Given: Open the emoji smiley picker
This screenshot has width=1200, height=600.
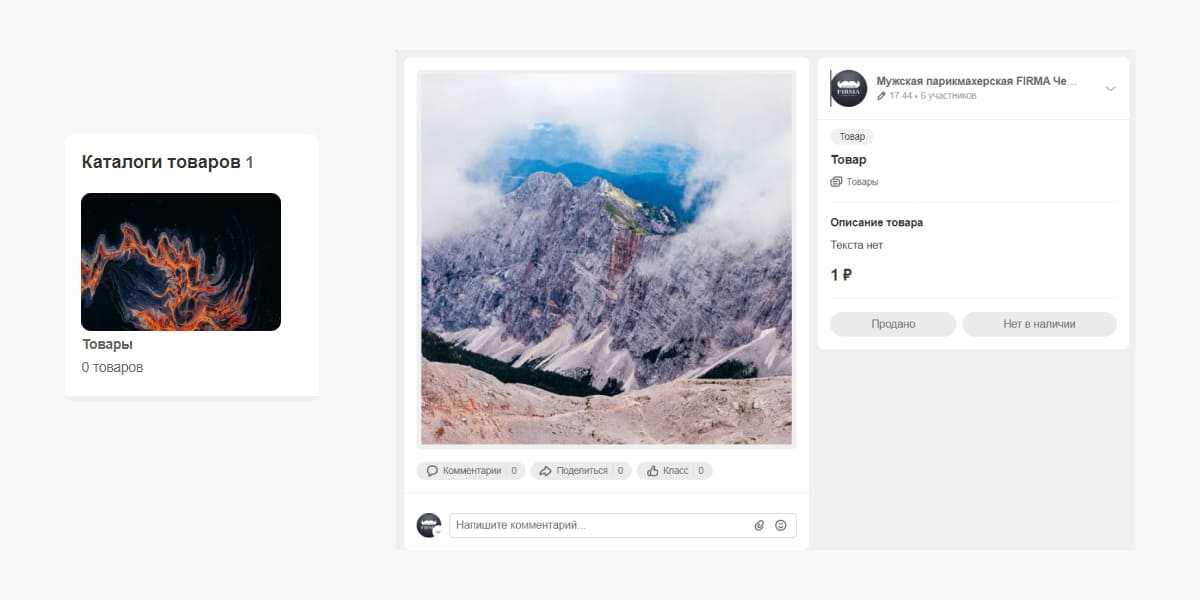Looking at the screenshot, I should pos(781,525).
